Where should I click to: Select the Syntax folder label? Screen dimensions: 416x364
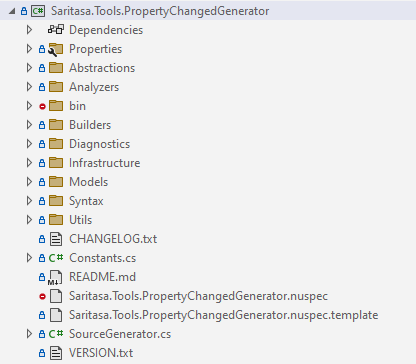point(86,201)
